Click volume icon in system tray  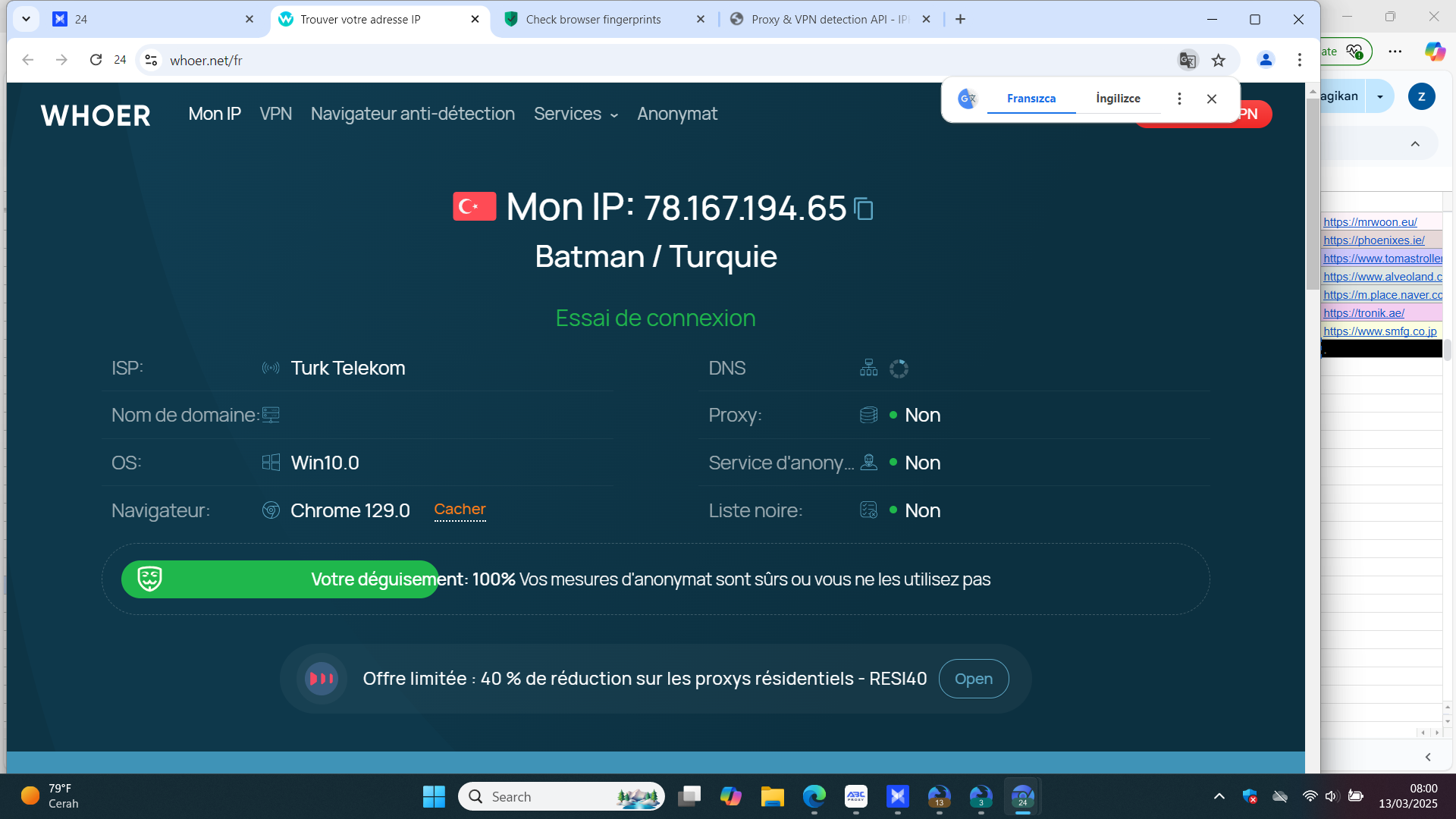tap(1332, 796)
